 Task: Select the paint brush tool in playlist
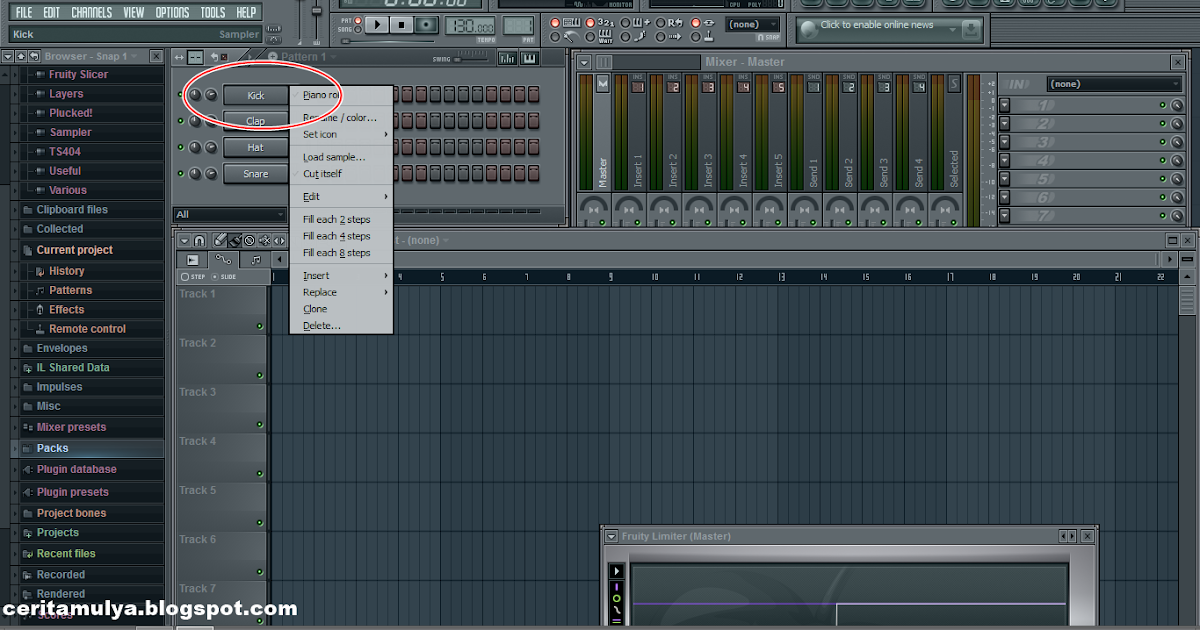[234, 240]
